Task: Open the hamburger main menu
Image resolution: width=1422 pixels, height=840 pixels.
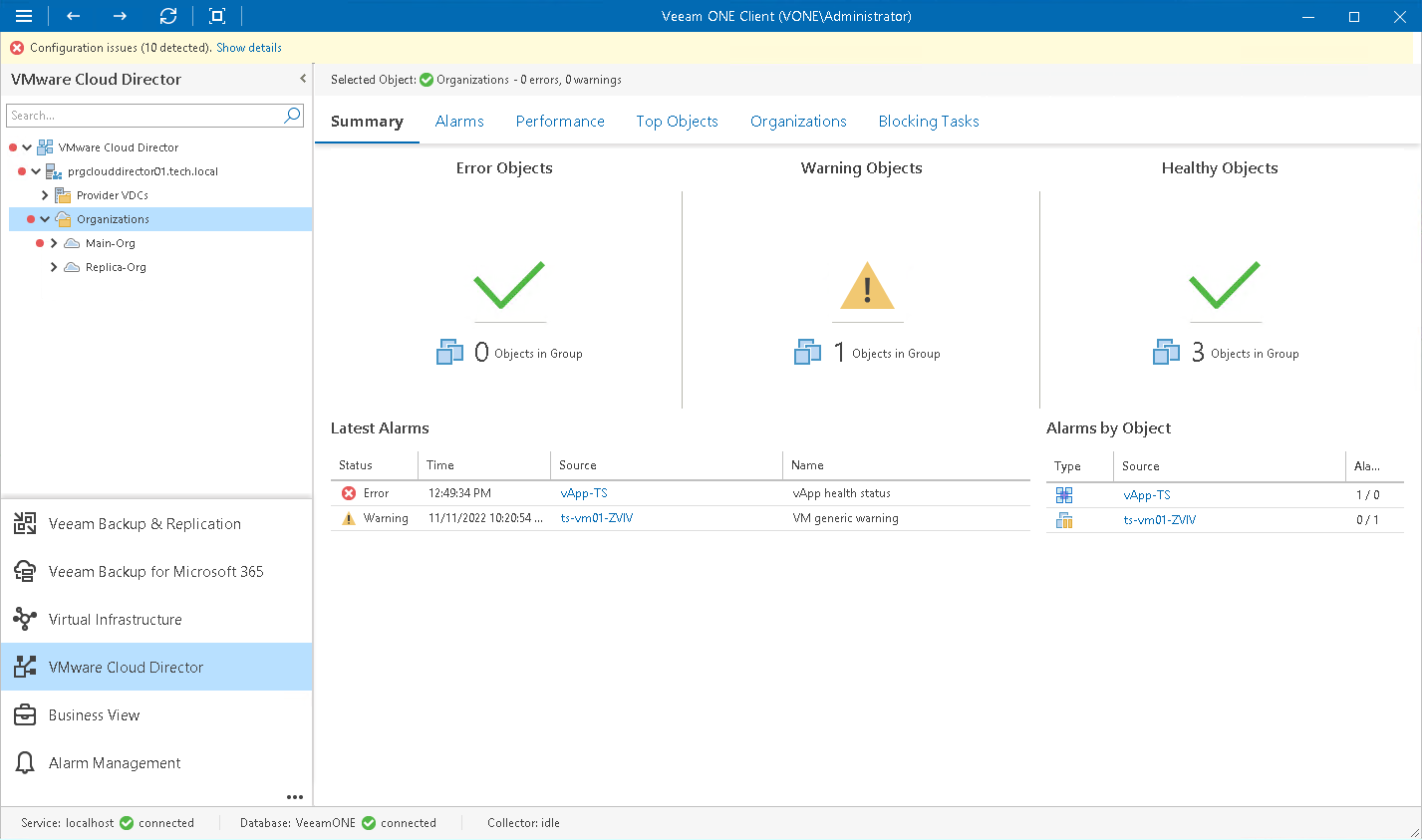Action: coord(24,16)
